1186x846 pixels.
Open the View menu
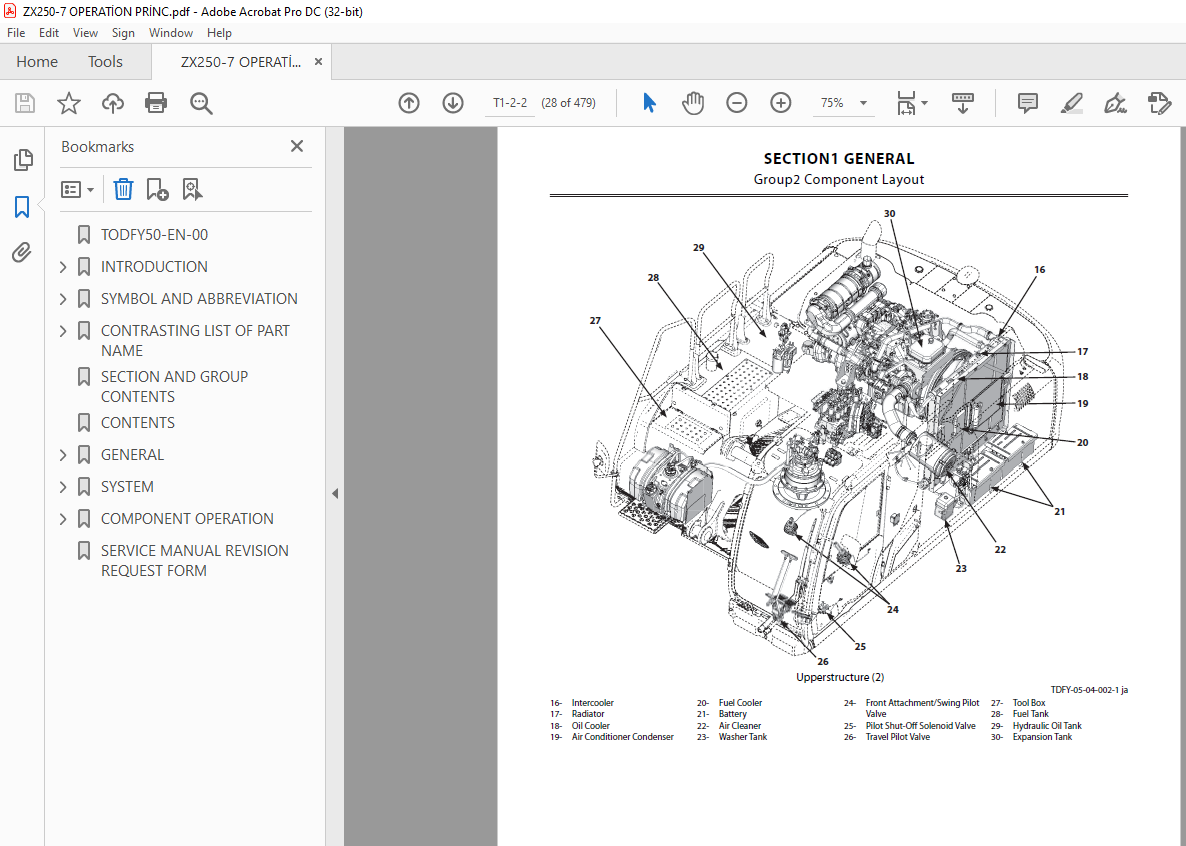tap(85, 33)
